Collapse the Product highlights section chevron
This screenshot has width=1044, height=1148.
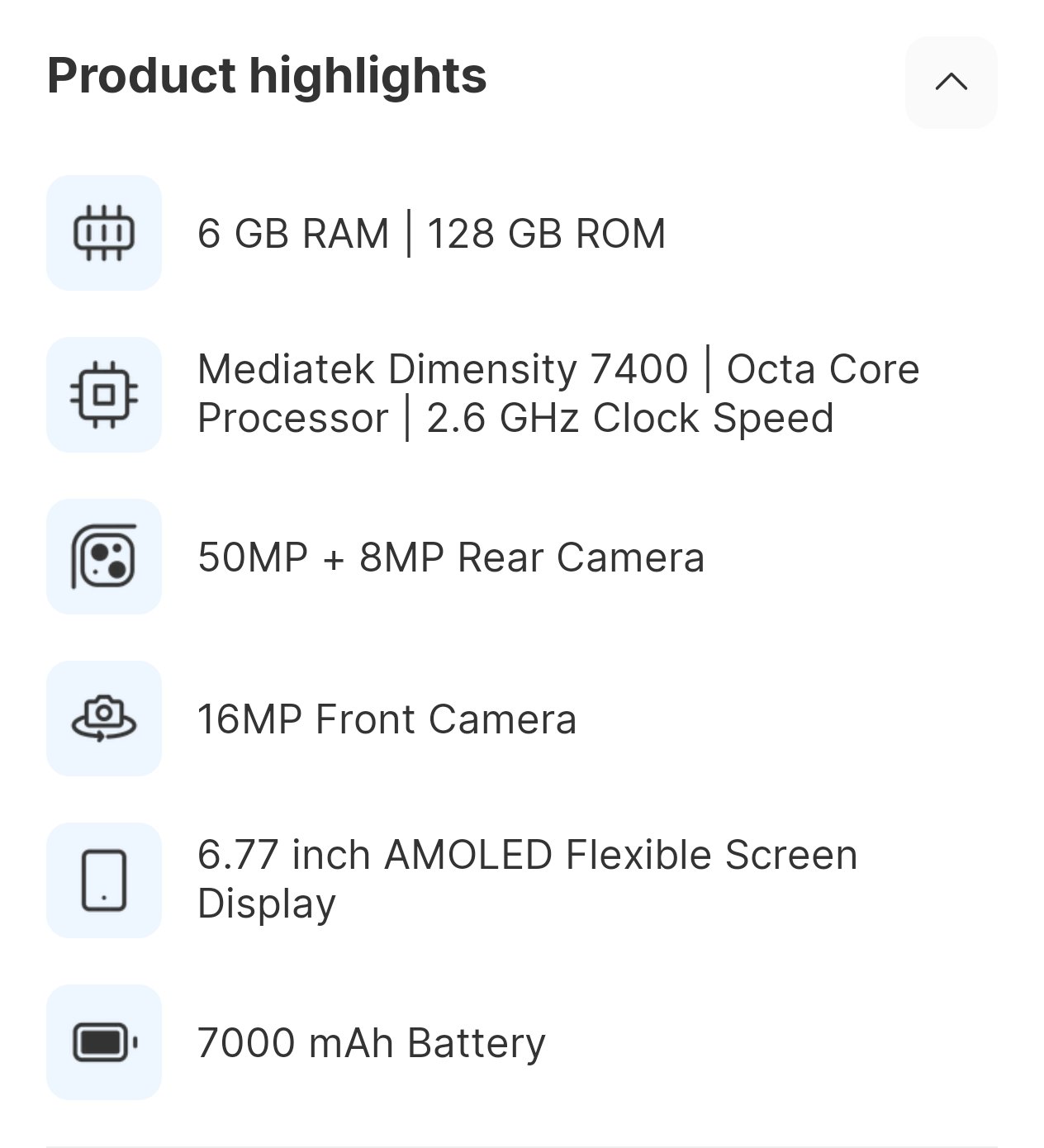click(x=951, y=82)
